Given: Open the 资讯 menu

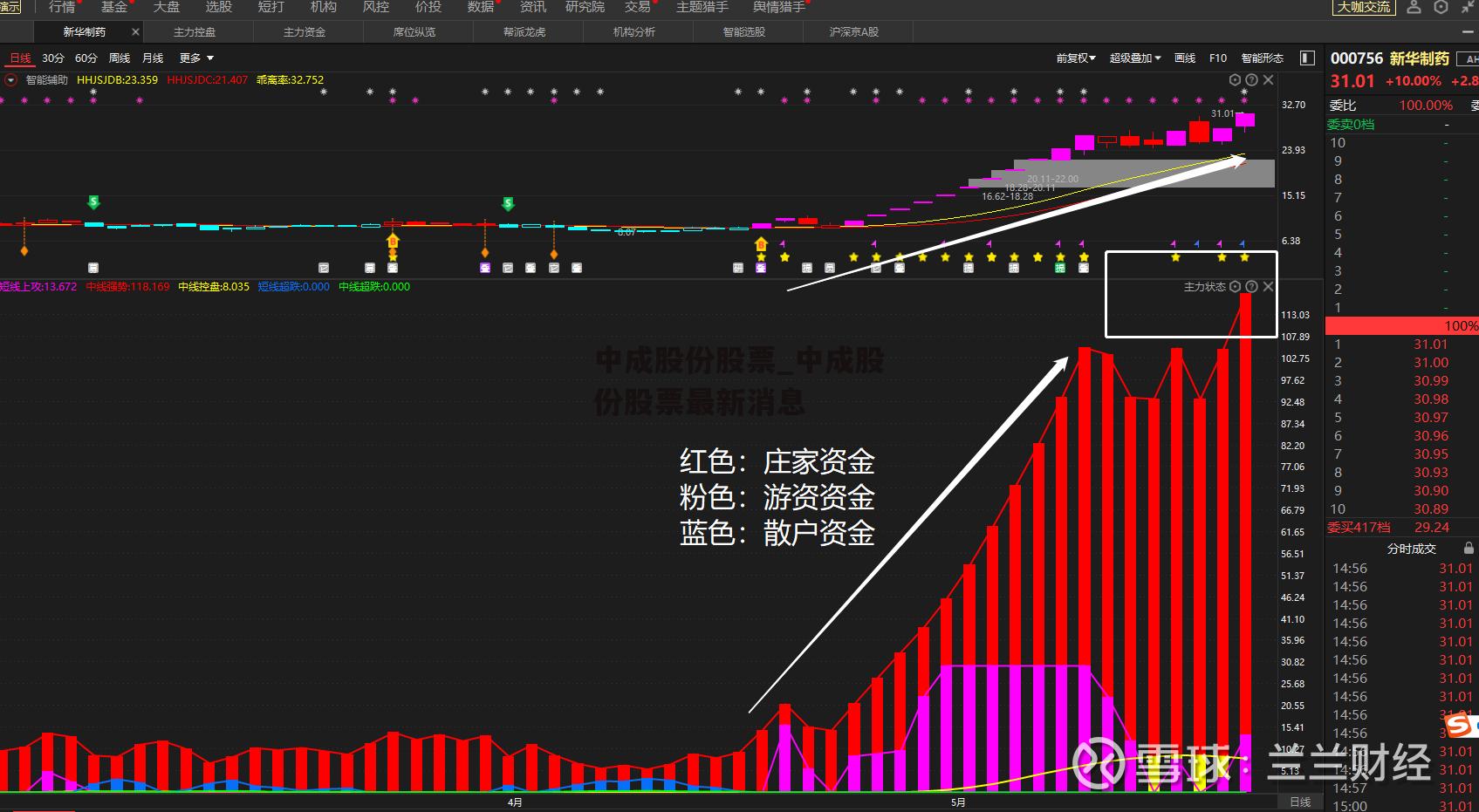Looking at the screenshot, I should (533, 7).
